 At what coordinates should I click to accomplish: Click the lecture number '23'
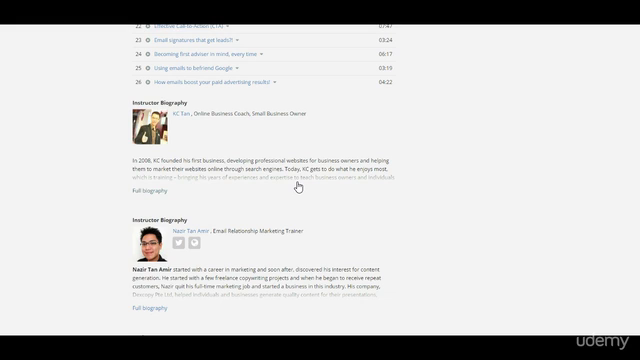pos(138,40)
